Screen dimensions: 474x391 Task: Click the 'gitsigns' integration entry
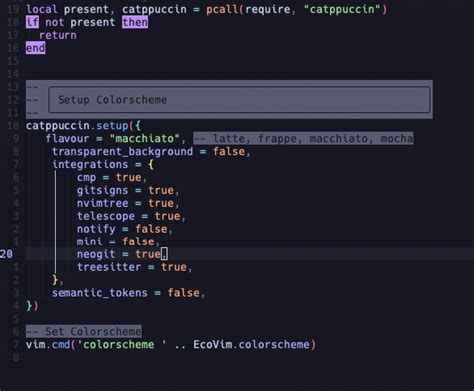[x=102, y=190]
